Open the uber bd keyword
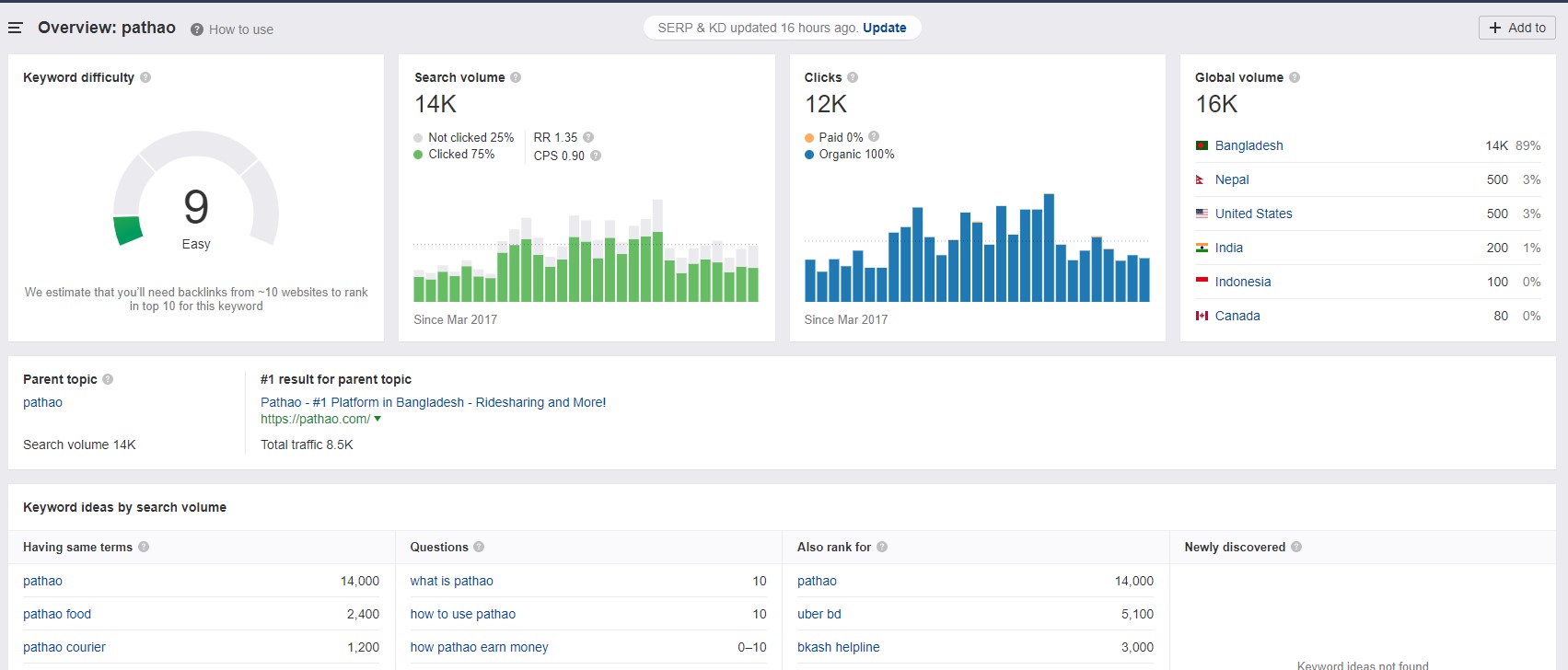The width and height of the screenshot is (1568, 670). [x=819, y=614]
